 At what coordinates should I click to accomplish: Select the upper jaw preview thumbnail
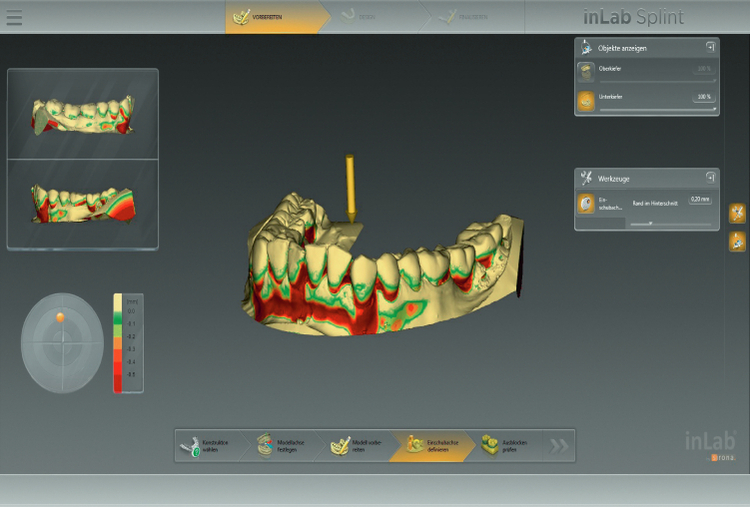pyautogui.click(x=82, y=114)
